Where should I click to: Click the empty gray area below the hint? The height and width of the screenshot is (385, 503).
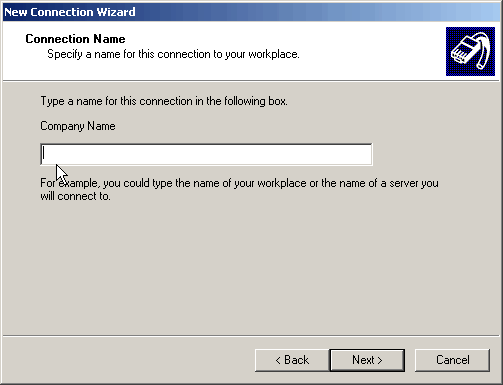(251, 267)
